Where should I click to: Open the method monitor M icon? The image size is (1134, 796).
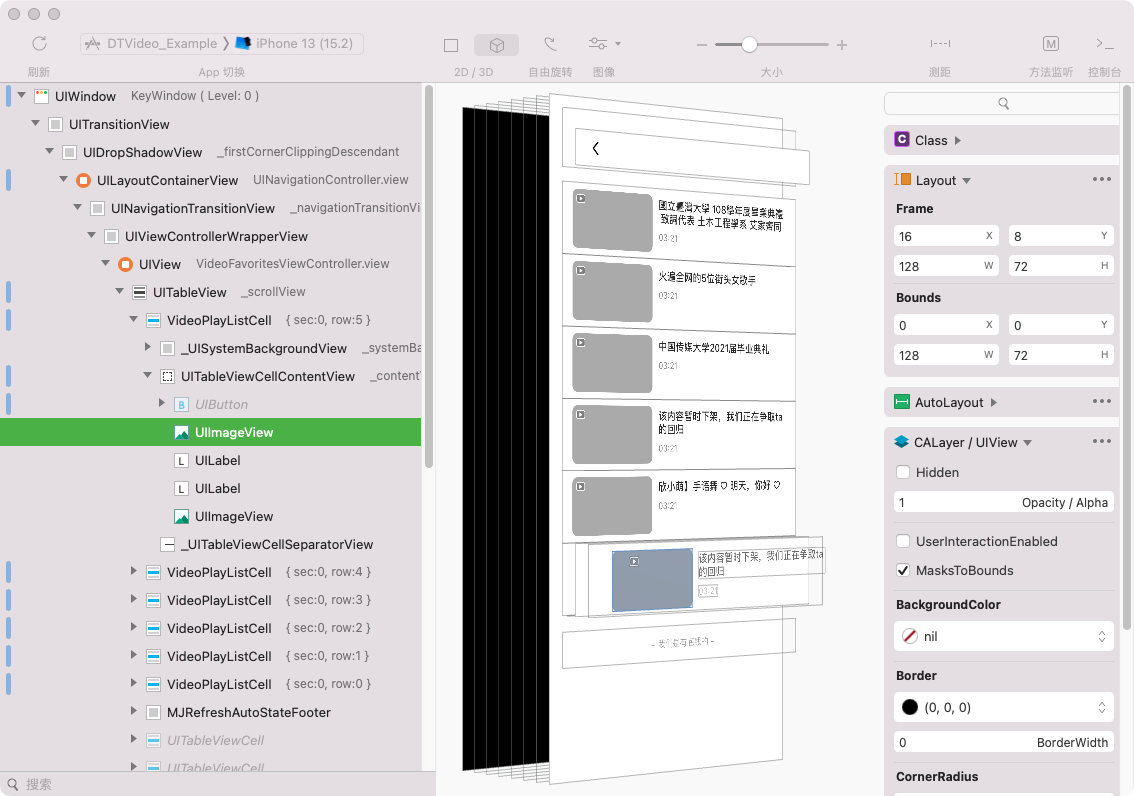1051,43
